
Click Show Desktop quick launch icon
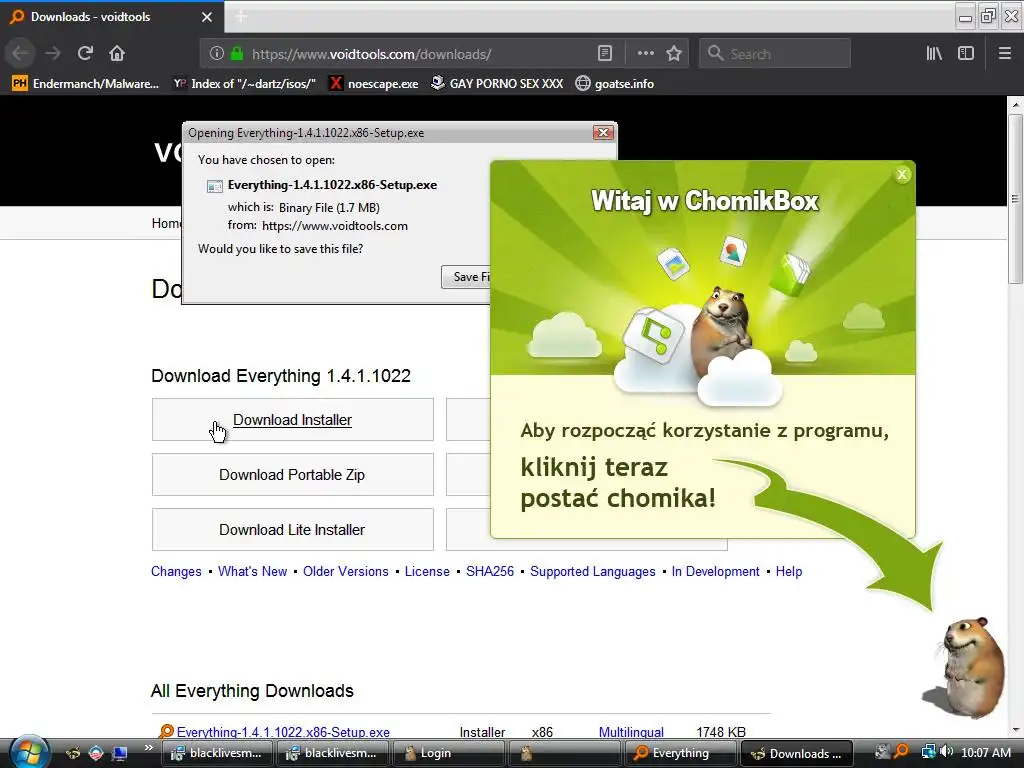pos(120,753)
